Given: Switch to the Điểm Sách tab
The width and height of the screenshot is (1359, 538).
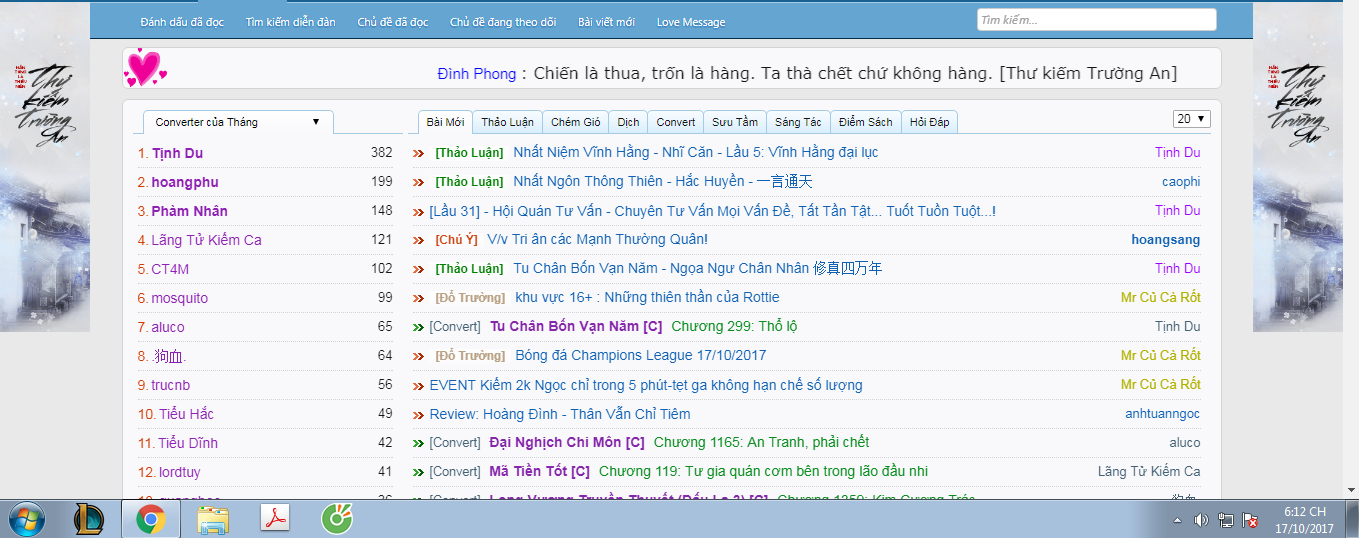Looking at the screenshot, I should click(866, 122).
